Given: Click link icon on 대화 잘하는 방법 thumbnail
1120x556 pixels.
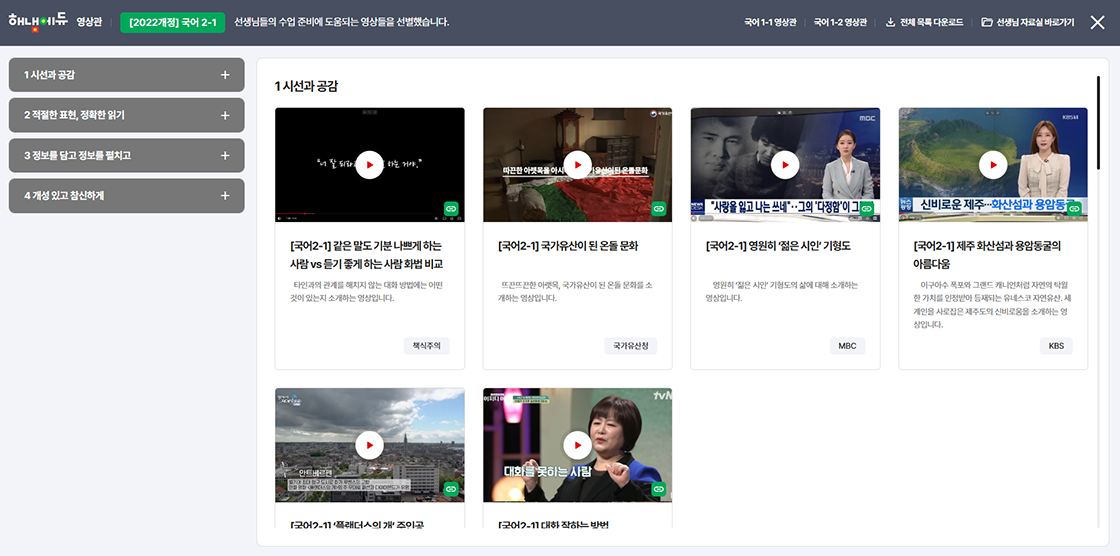Looking at the screenshot, I should tap(659, 489).
